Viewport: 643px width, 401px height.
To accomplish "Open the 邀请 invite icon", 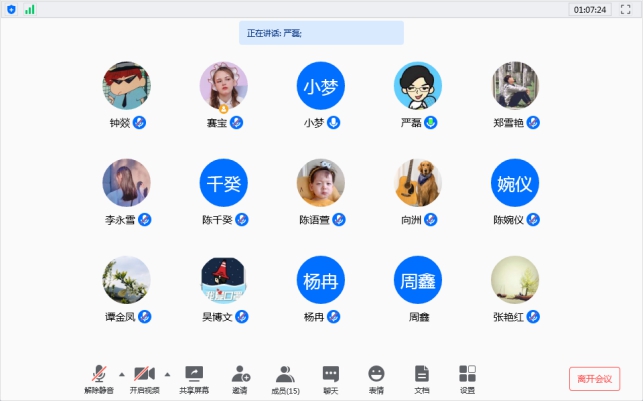I will coord(240,374).
